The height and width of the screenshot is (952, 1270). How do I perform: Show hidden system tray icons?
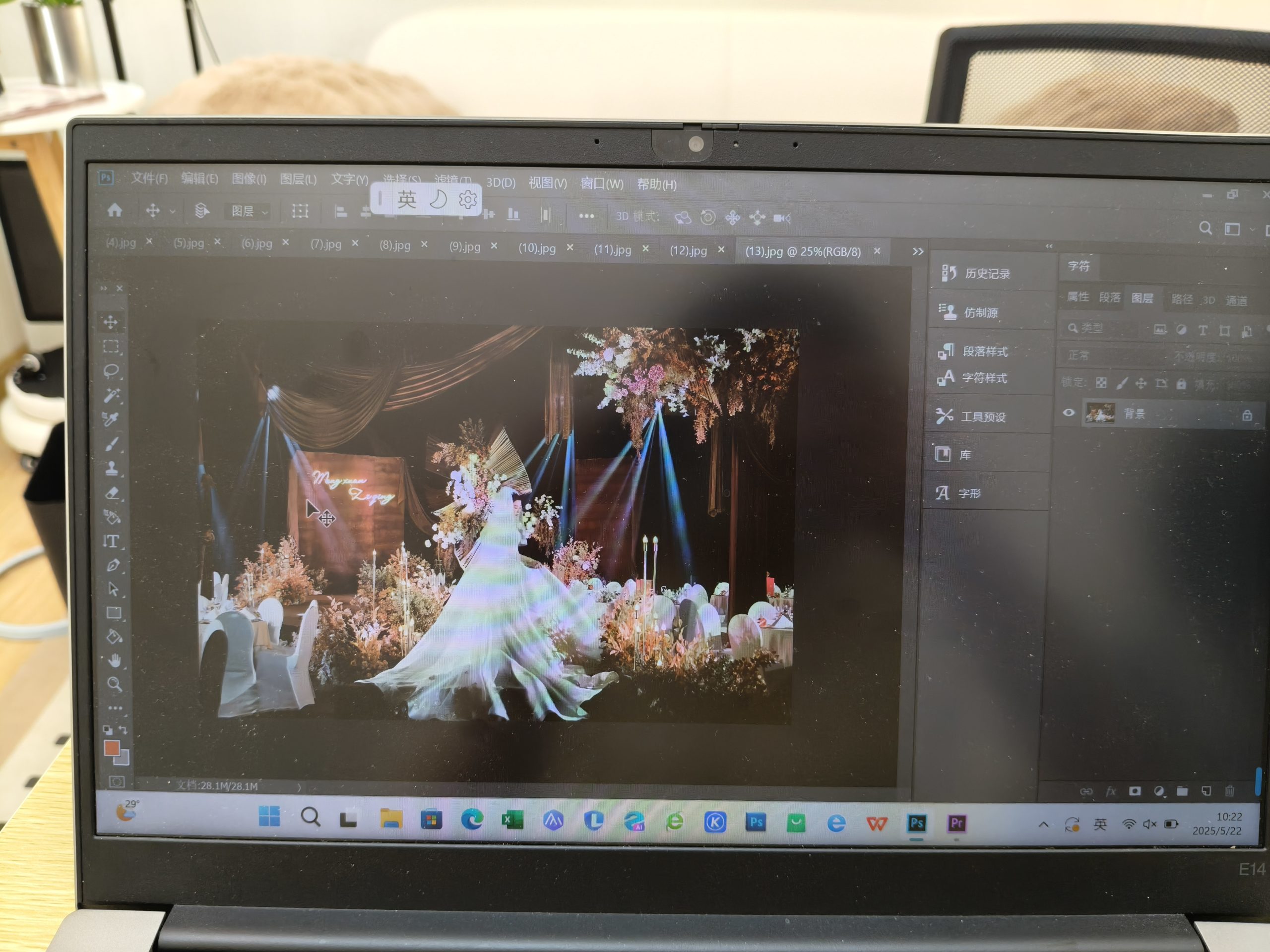1044,825
